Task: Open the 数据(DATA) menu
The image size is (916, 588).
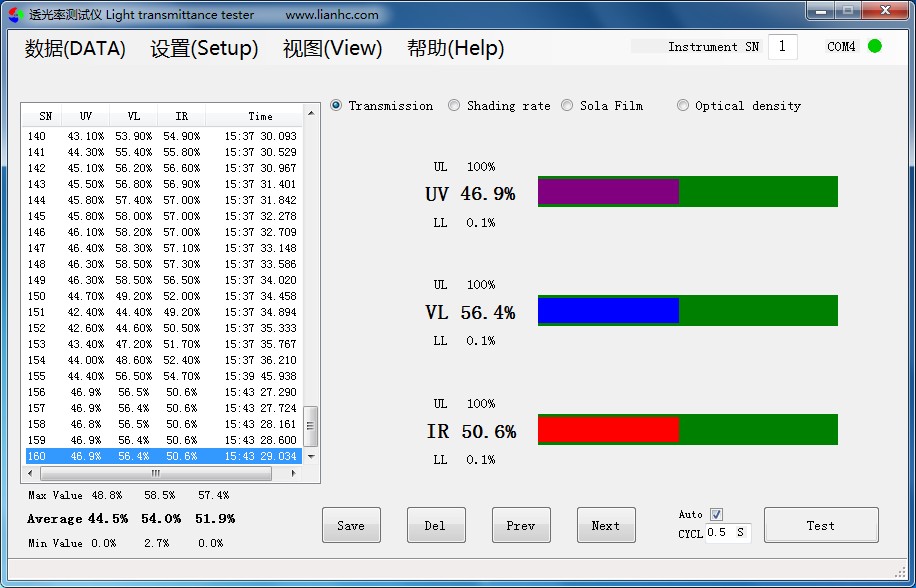Action: [x=75, y=48]
